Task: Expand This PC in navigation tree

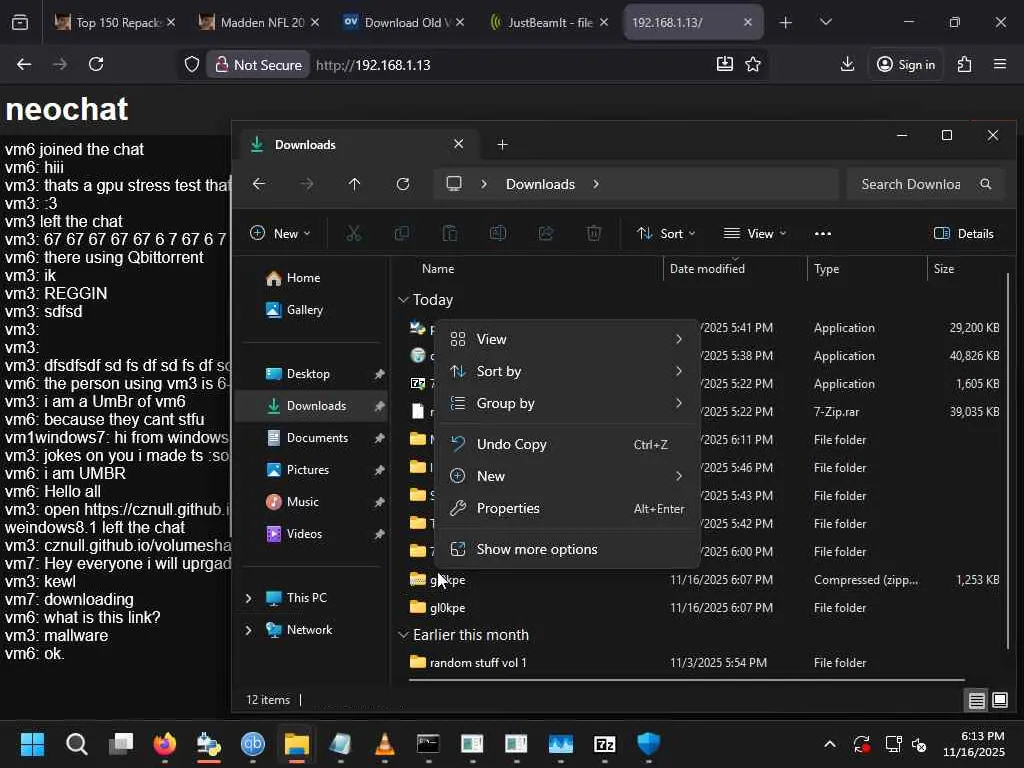Action: click(248, 598)
